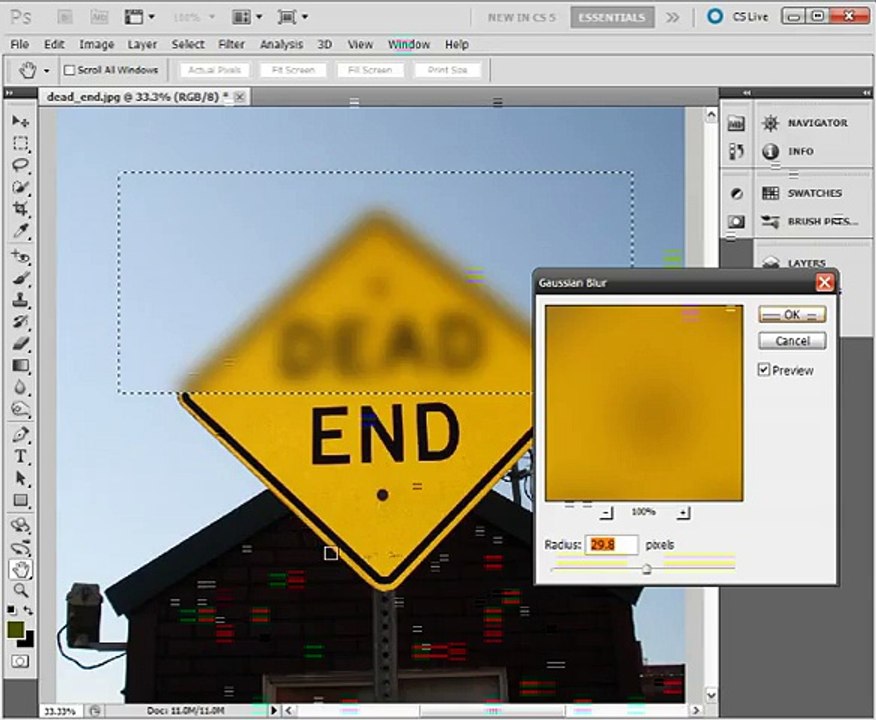Select the 3D Rotate tool
Image resolution: width=876 pixels, height=720 pixels.
coord(21,525)
